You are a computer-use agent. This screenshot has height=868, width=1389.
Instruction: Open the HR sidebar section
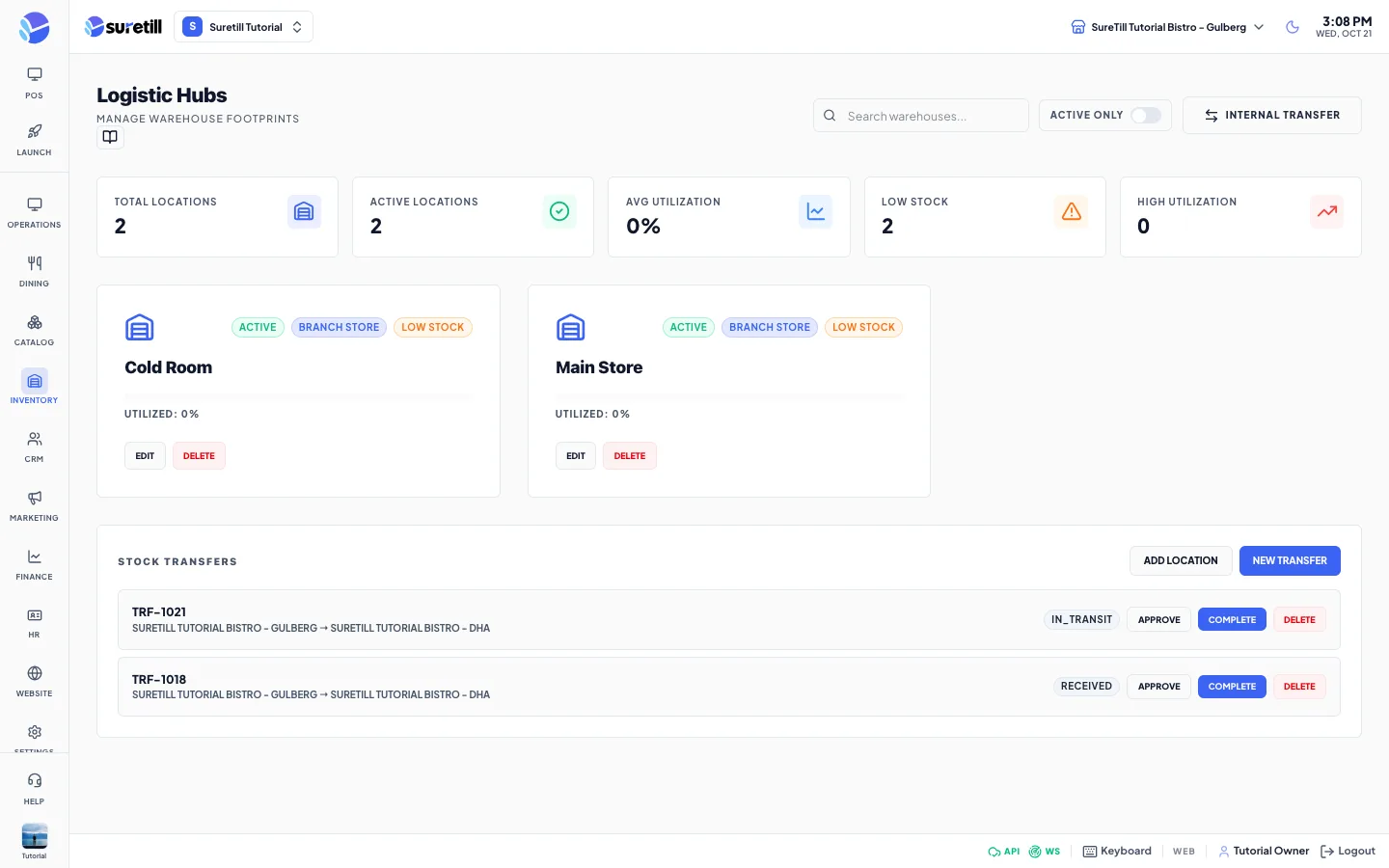[x=34, y=622]
